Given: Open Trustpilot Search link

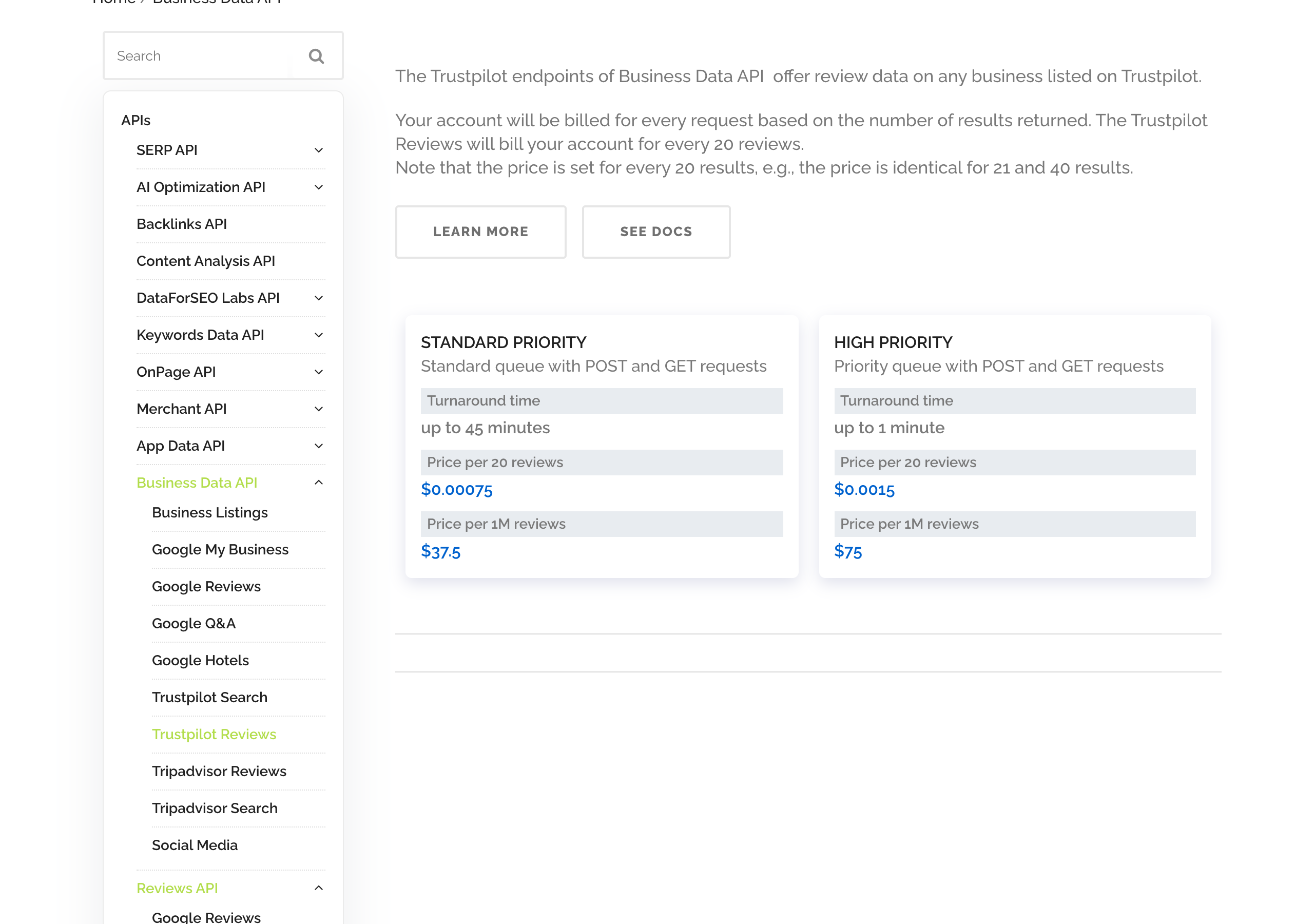Looking at the screenshot, I should (x=209, y=697).
